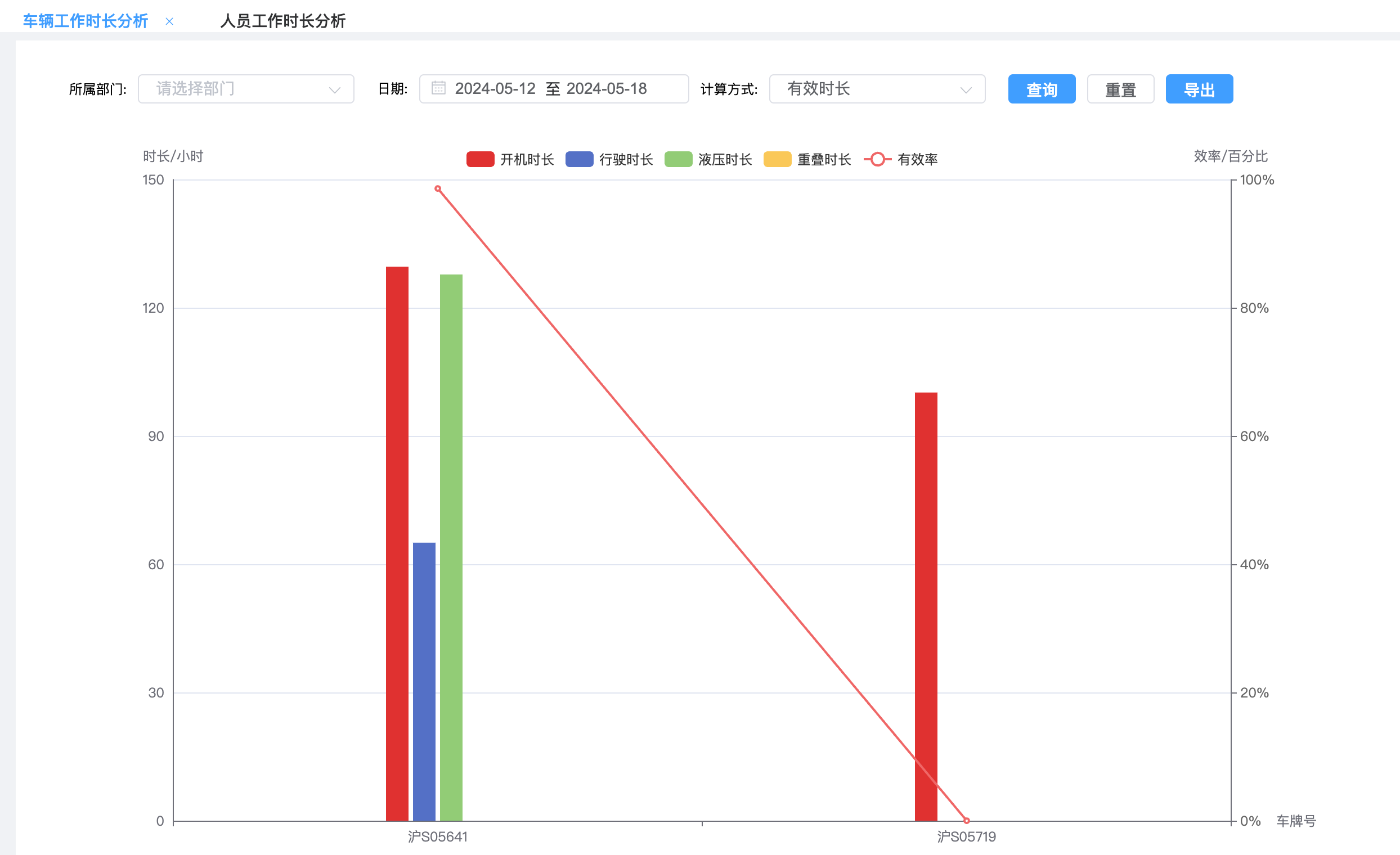Click the 时长/小时 axis title

(x=173, y=156)
